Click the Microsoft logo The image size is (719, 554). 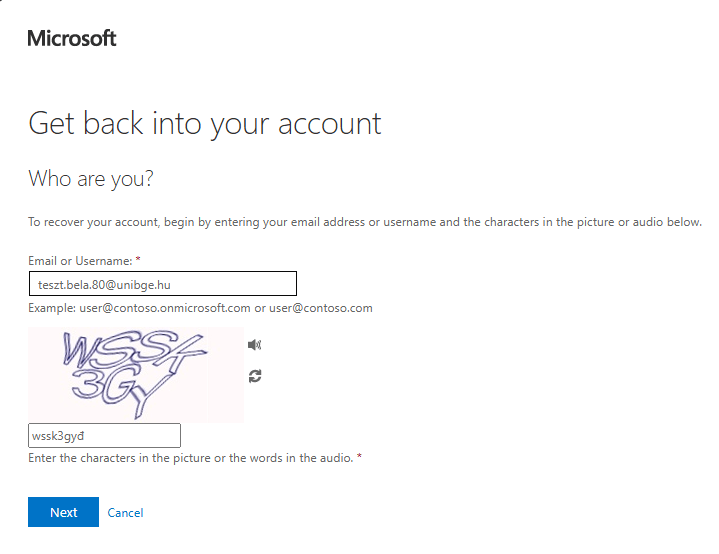72,39
